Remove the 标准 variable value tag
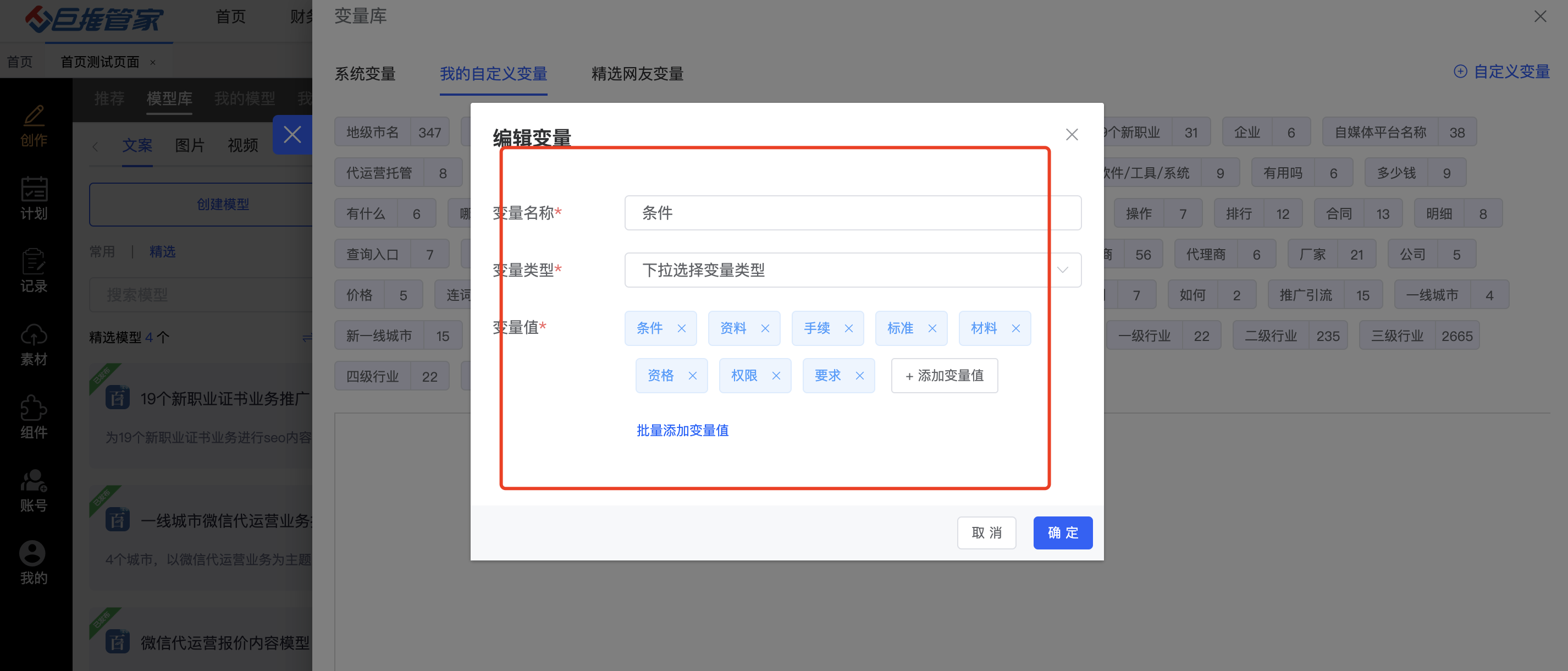The image size is (1568, 671). click(x=932, y=329)
